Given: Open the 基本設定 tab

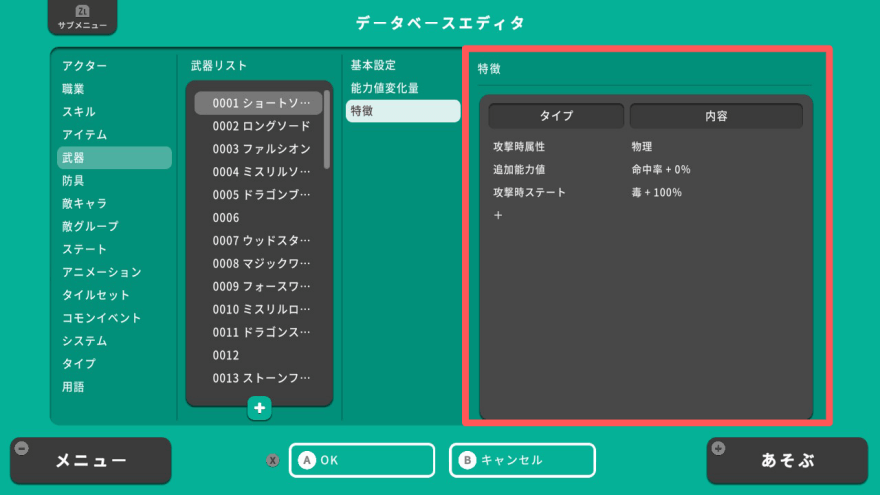Looking at the screenshot, I should click(373, 66).
